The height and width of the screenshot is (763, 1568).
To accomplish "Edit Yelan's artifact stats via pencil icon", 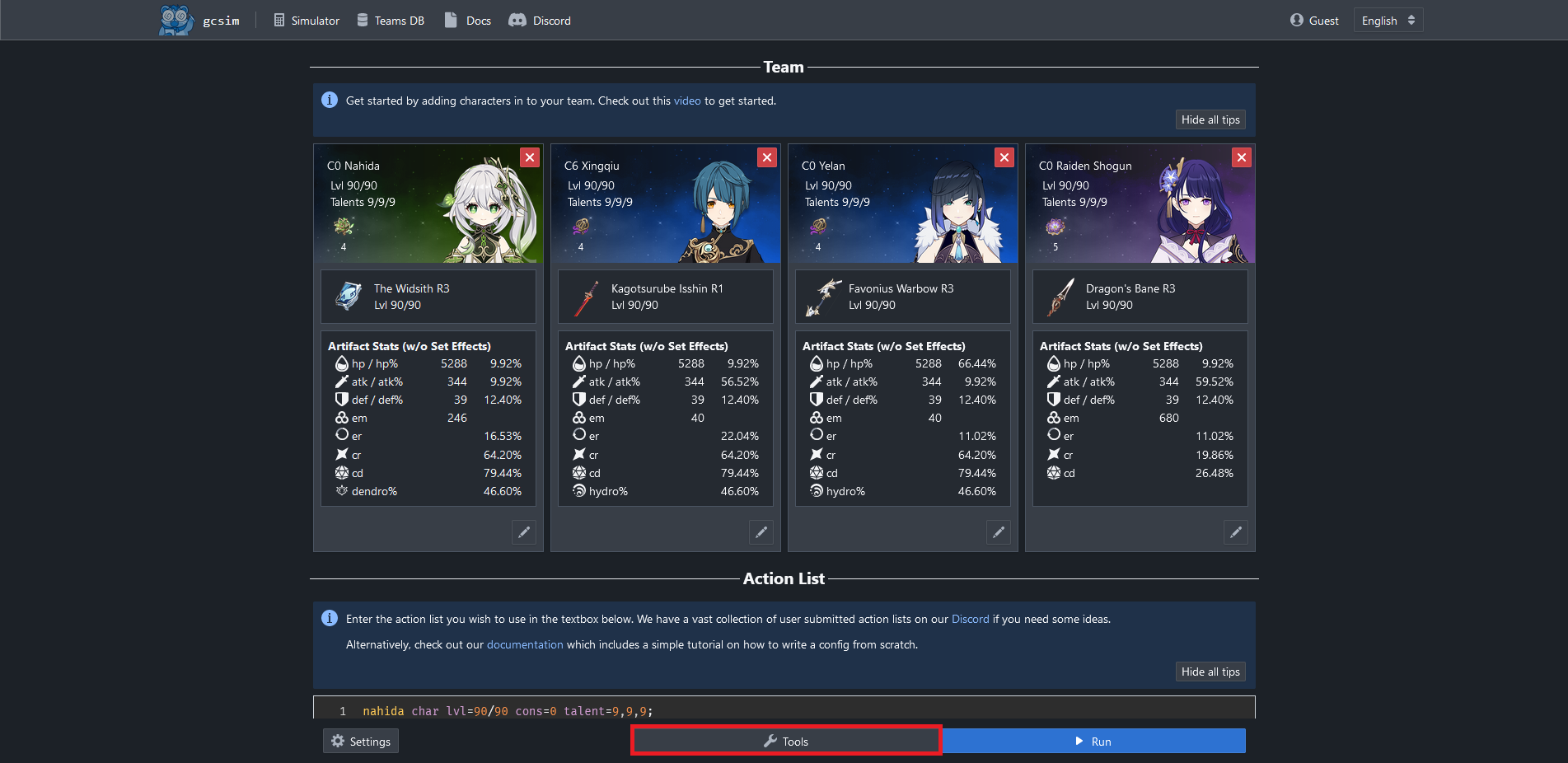I will point(999,532).
